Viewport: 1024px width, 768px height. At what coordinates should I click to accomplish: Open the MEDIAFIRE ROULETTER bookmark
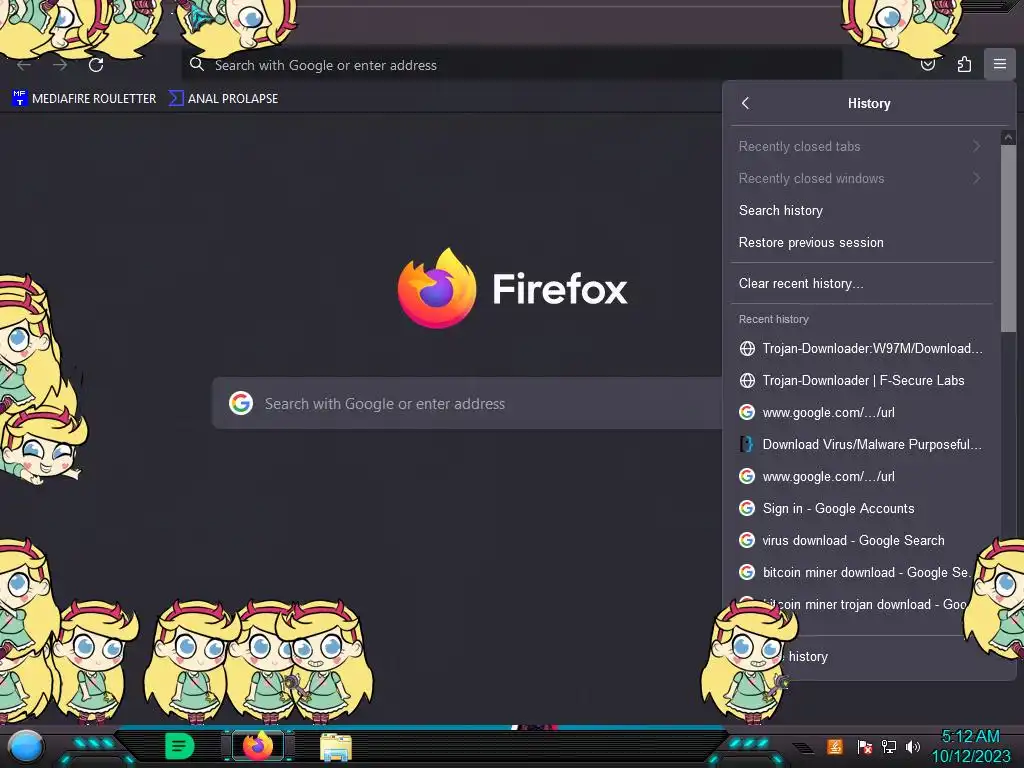(84, 99)
